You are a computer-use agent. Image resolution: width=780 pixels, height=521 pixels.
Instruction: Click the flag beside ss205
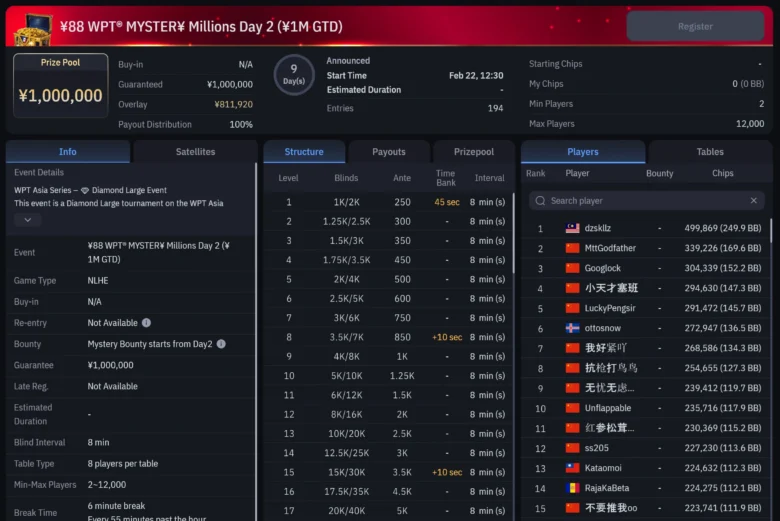tap(573, 448)
